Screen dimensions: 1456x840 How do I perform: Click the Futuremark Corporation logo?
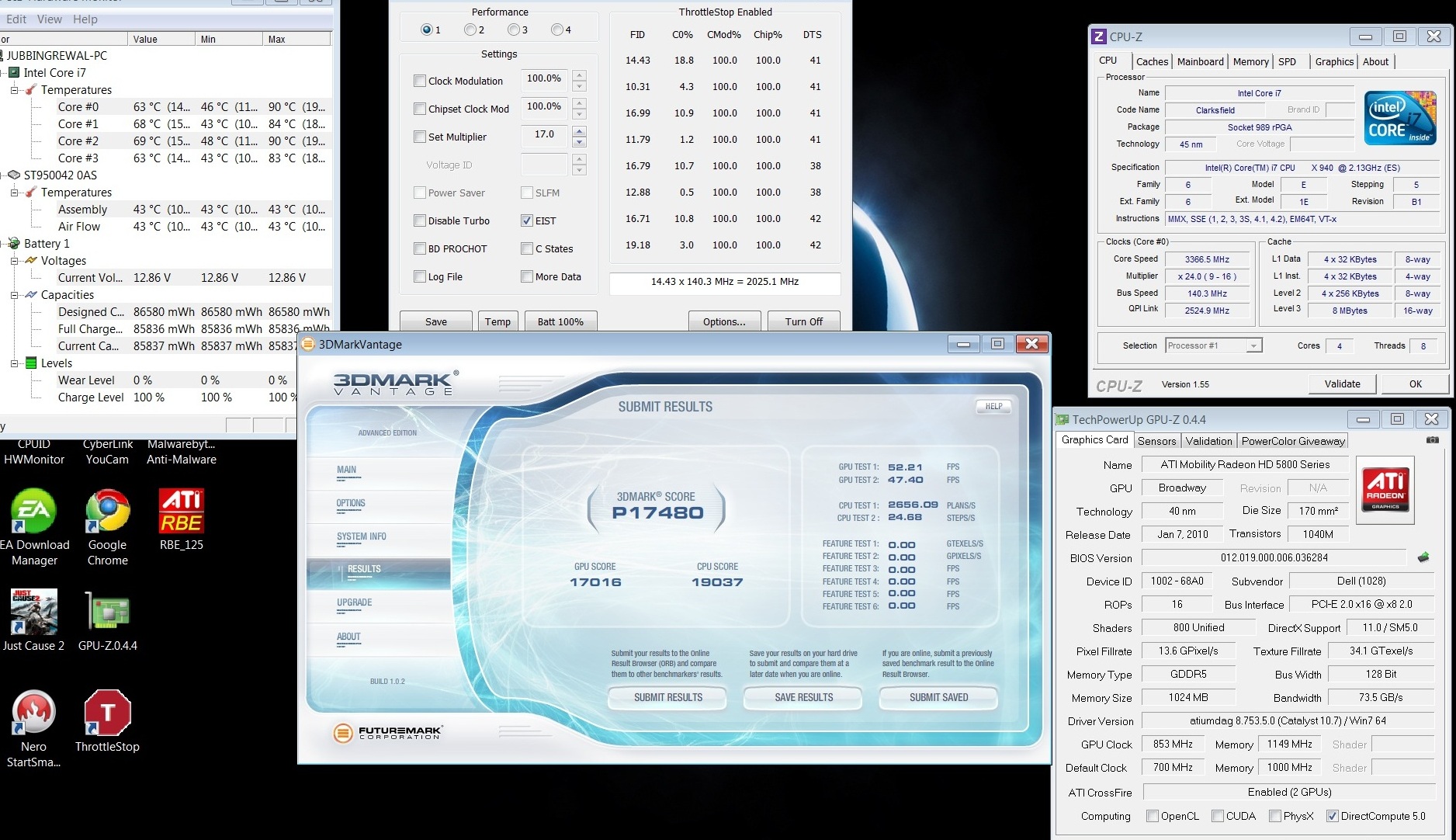(x=387, y=732)
